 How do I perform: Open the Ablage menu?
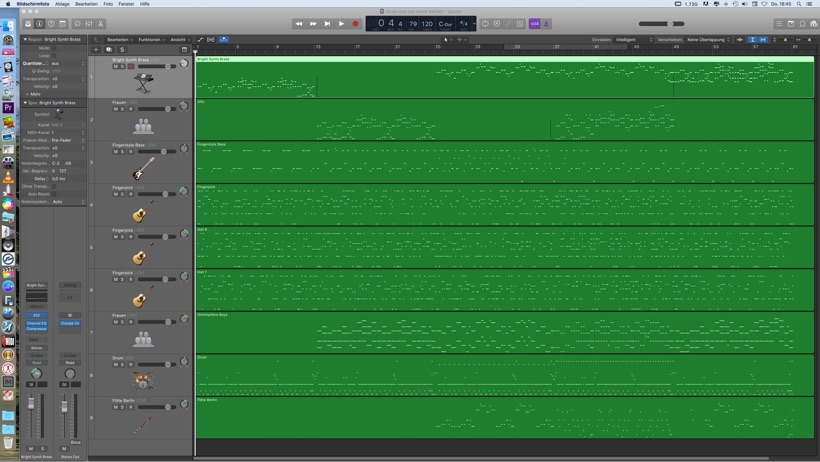62,4
